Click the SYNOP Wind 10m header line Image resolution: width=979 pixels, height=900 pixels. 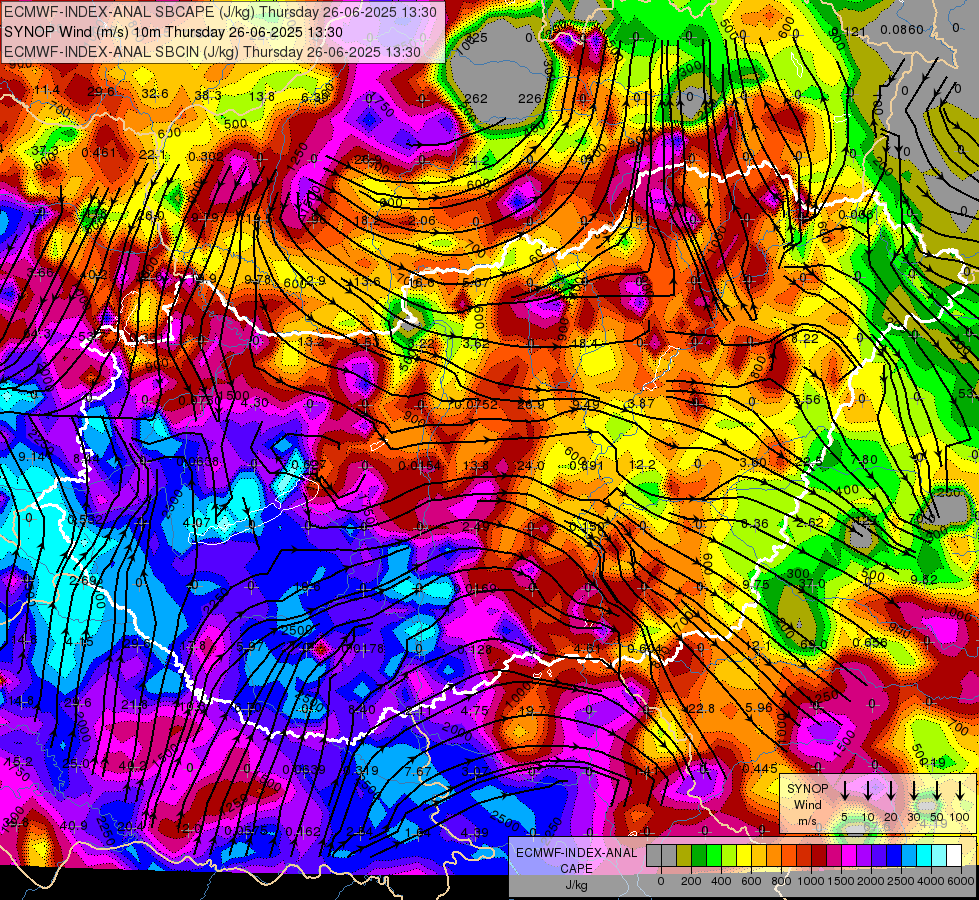tap(173, 32)
